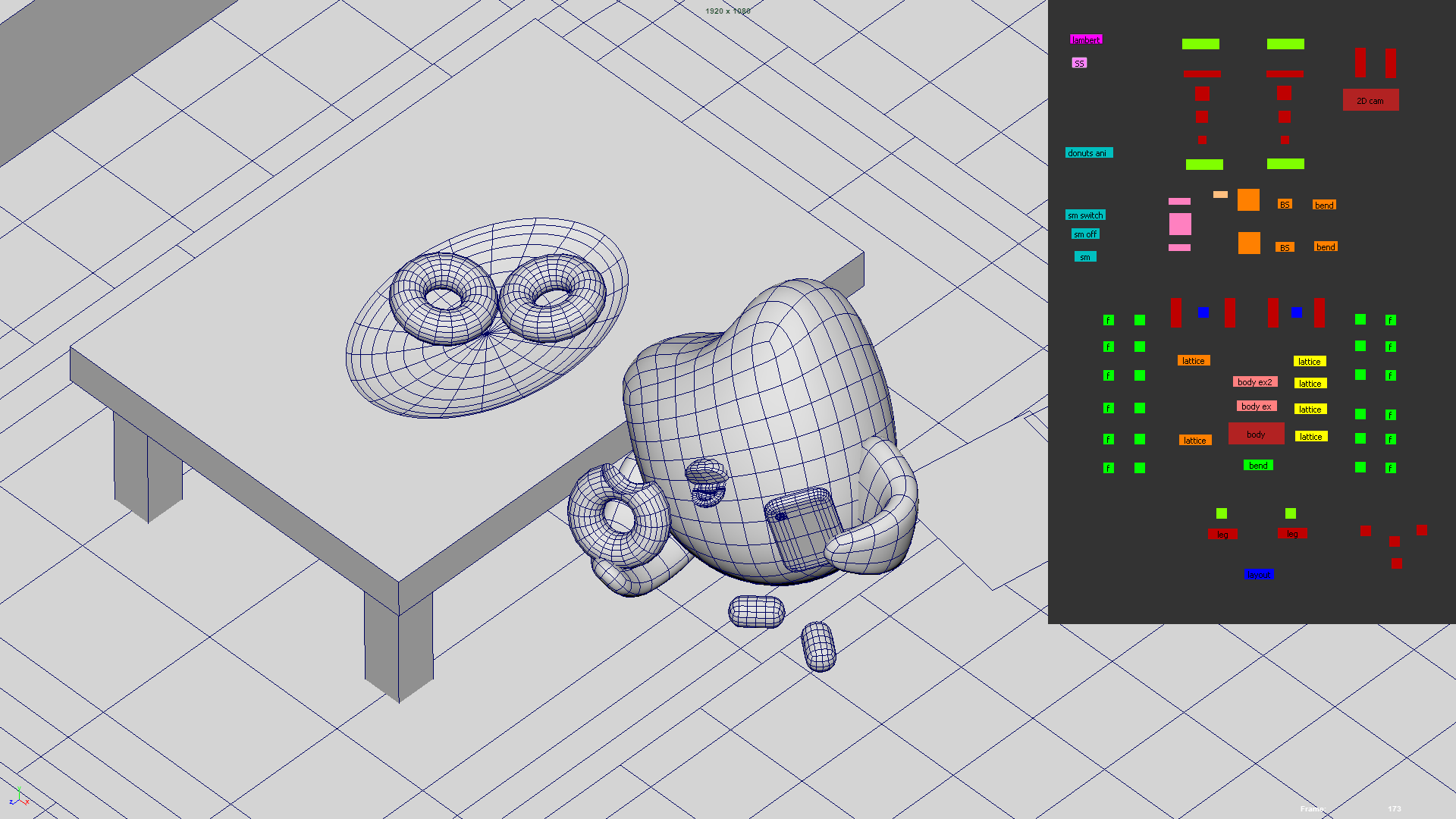Click the large pink square selector
Viewport: 1456px width, 819px height.
[1180, 224]
